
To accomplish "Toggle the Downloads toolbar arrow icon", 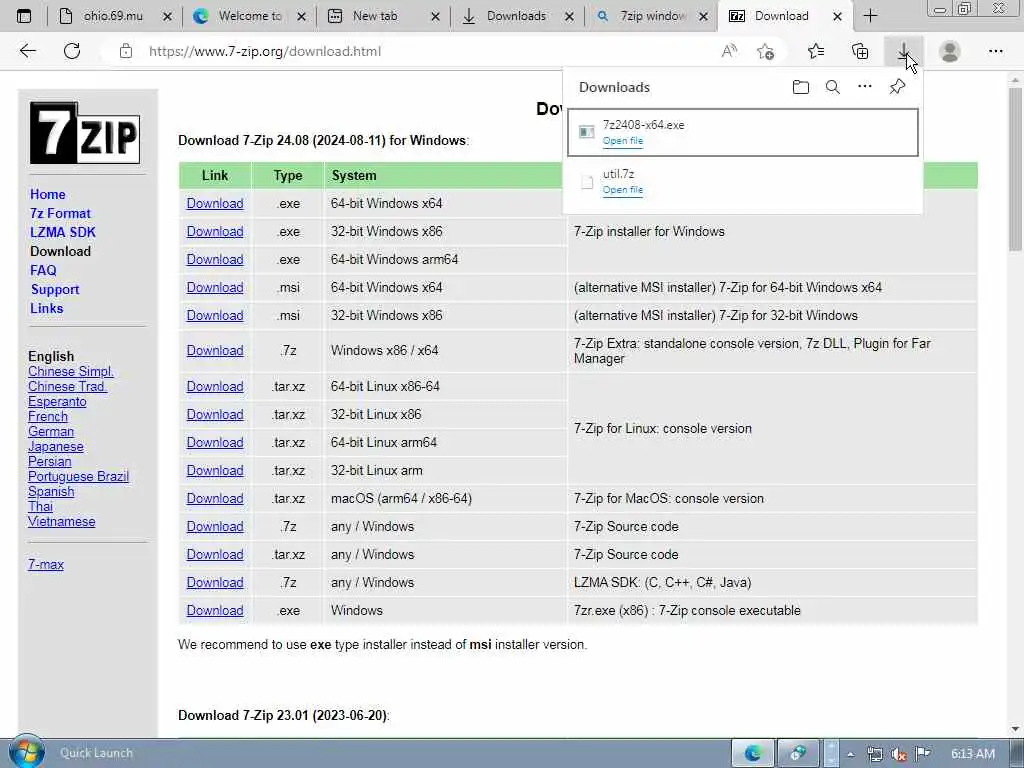I will pyautogui.click(x=904, y=51).
